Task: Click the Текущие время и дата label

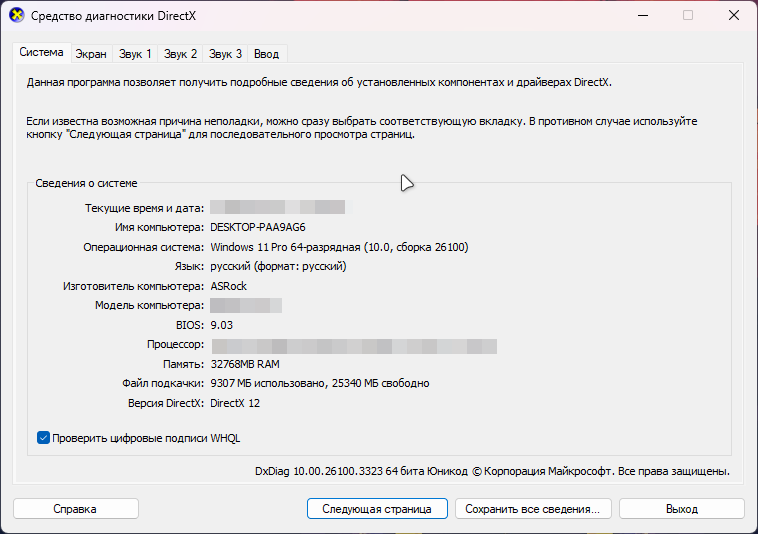Action: 145,208
